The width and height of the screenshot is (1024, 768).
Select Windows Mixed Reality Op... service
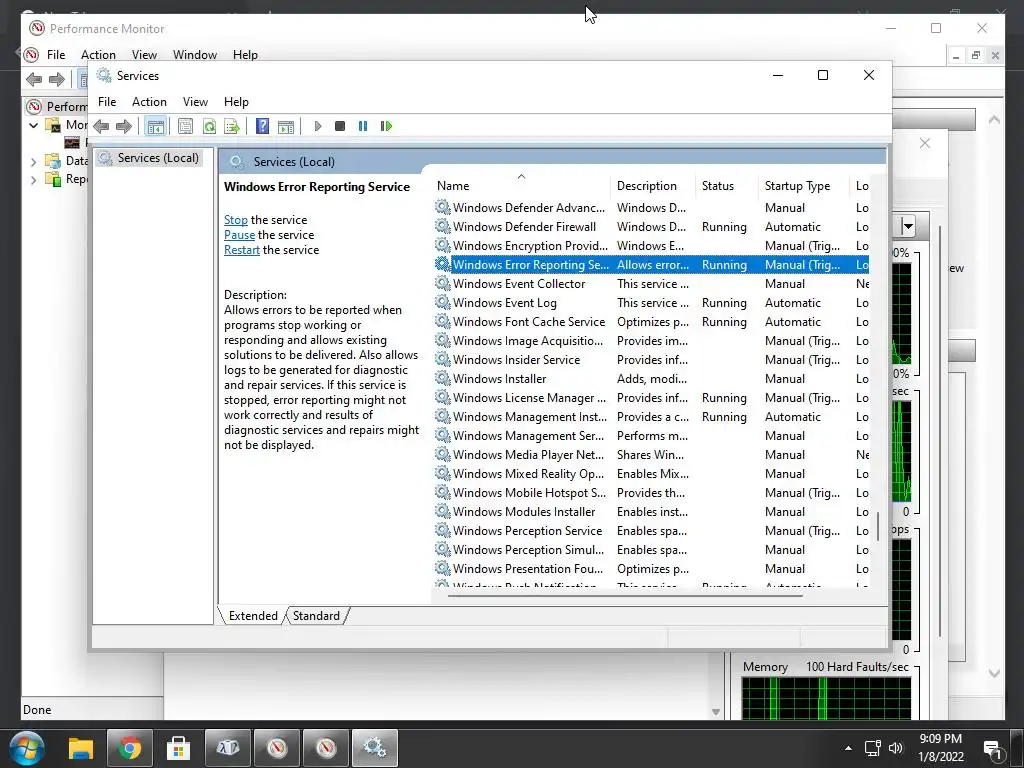click(651, 473)
